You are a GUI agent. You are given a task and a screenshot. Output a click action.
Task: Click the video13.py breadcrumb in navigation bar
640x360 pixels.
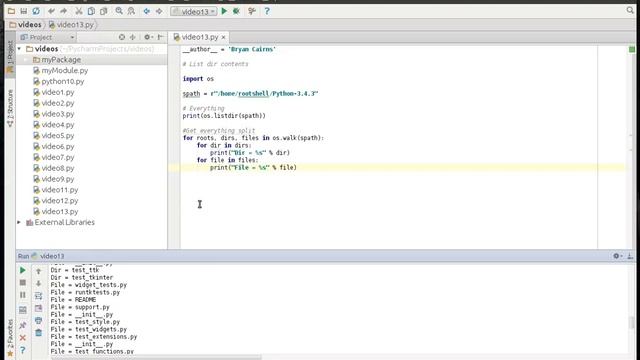tap(71, 24)
